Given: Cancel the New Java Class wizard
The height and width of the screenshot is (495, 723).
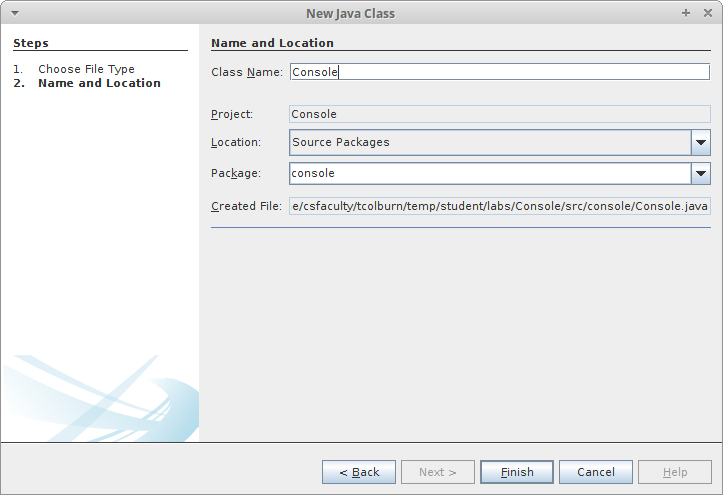Looking at the screenshot, I should coord(595,472).
